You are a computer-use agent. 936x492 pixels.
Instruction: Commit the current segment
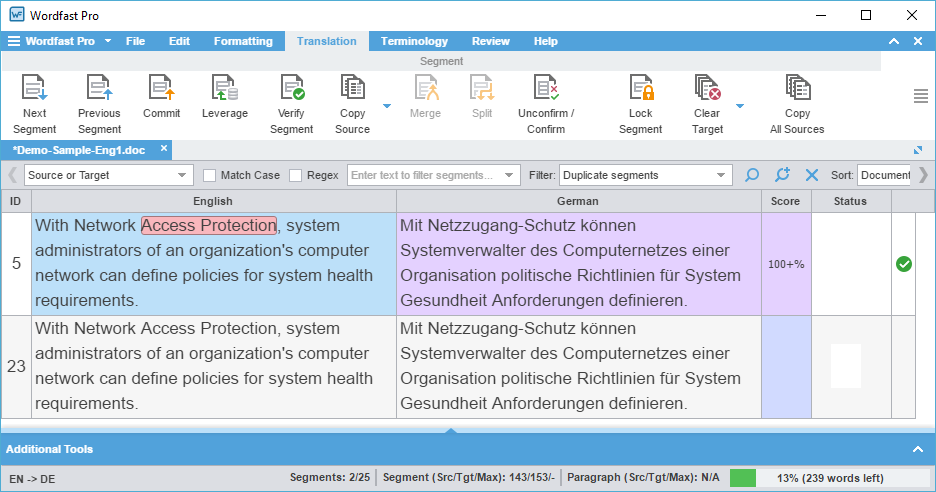pyautogui.click(x=161, y=97)
